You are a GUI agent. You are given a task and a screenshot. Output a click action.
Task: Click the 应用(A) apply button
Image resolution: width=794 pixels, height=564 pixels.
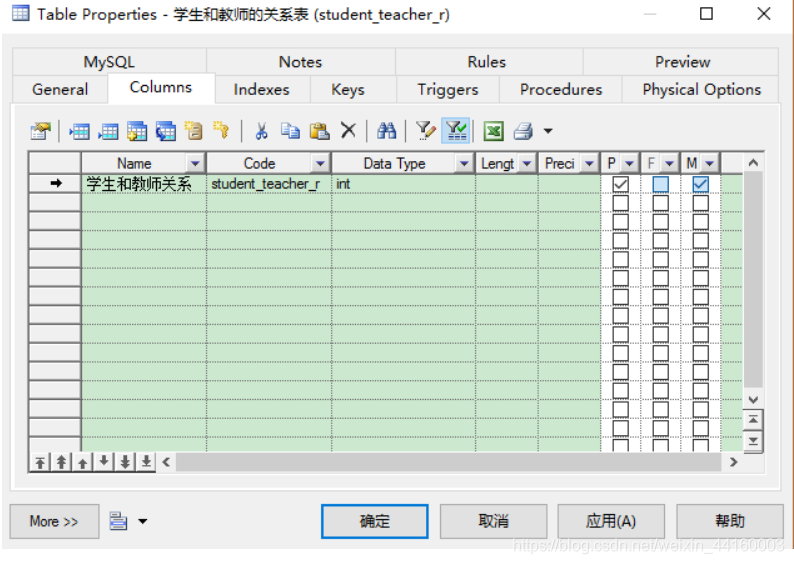click(x=611, y=521)
